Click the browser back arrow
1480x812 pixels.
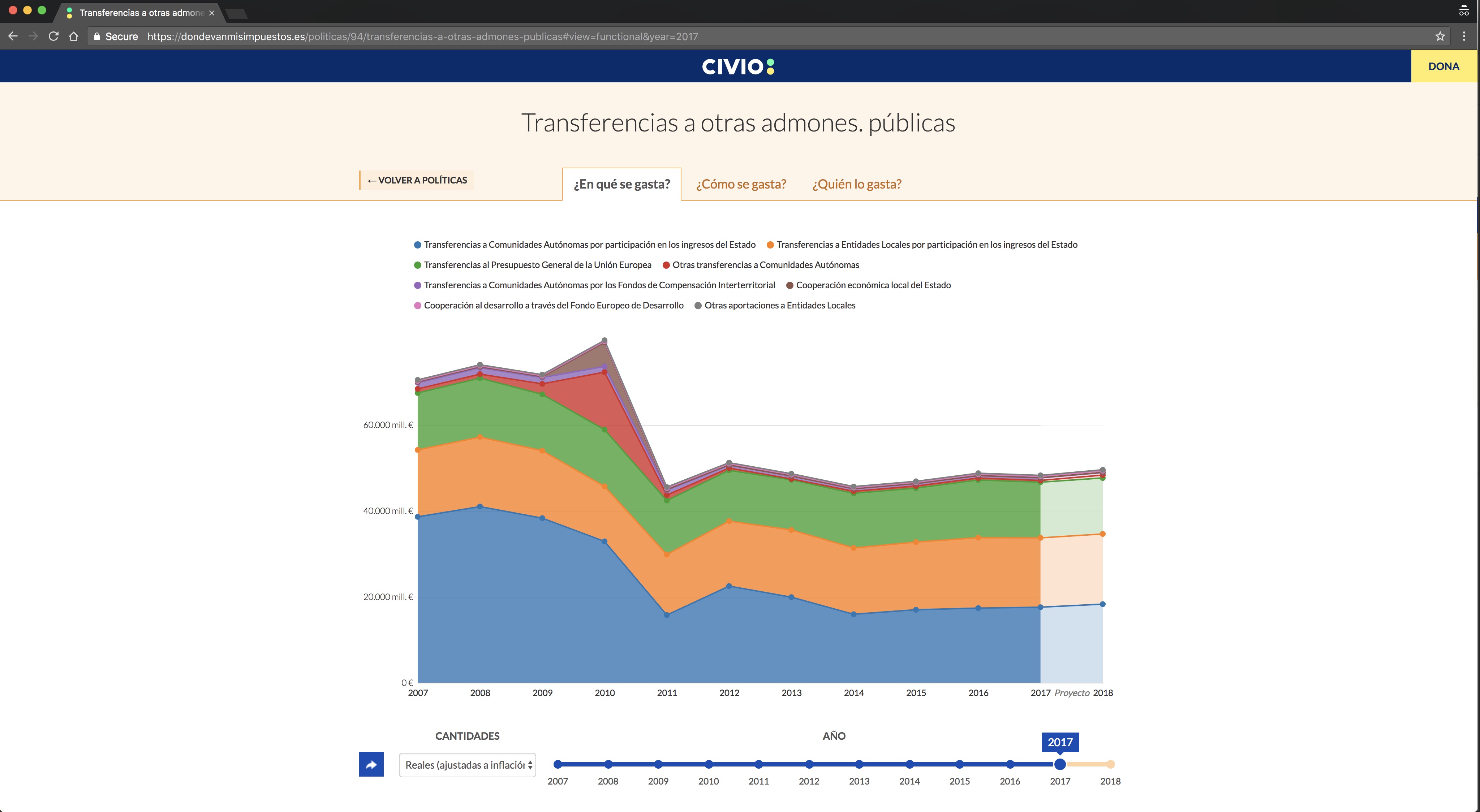(x=13, y=36)
